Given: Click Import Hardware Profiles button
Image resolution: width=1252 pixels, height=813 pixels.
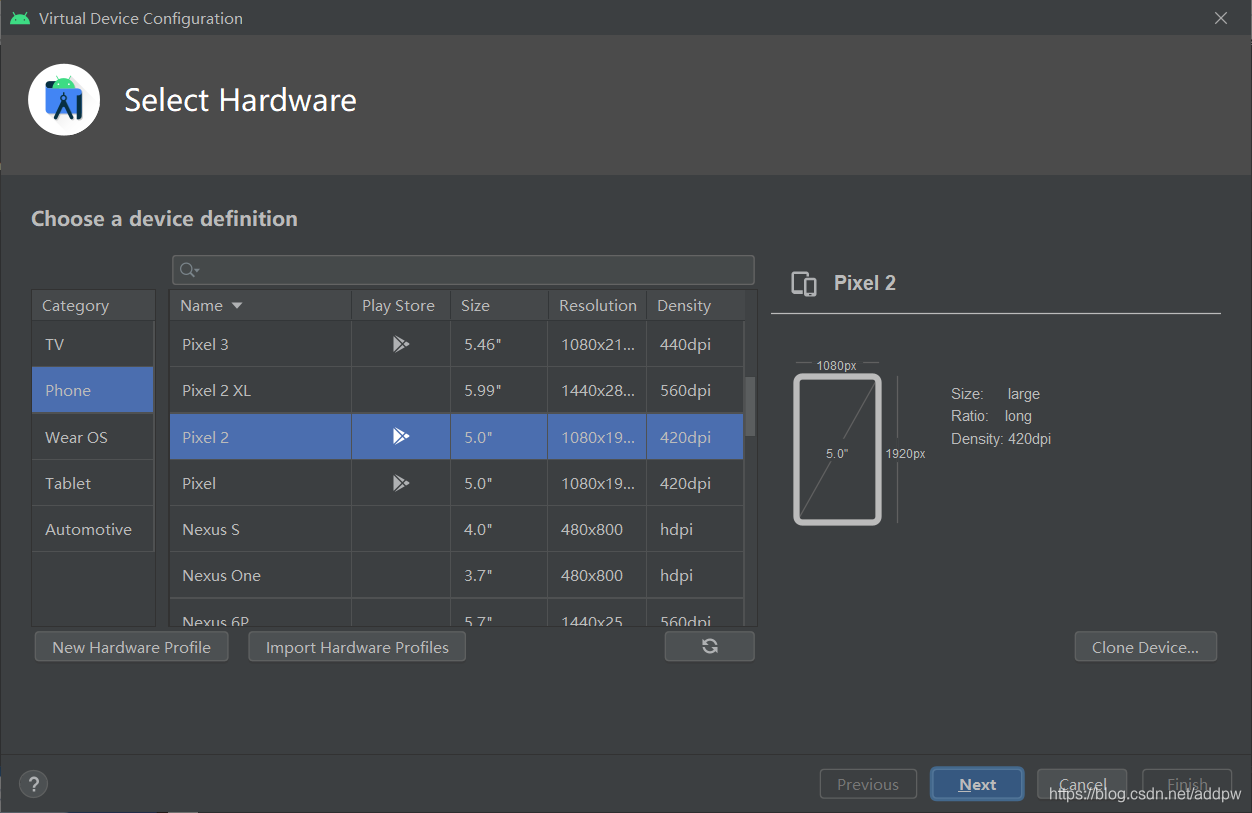Looking at the screenshot, I should pyautogui.click(x=357, y=647).
